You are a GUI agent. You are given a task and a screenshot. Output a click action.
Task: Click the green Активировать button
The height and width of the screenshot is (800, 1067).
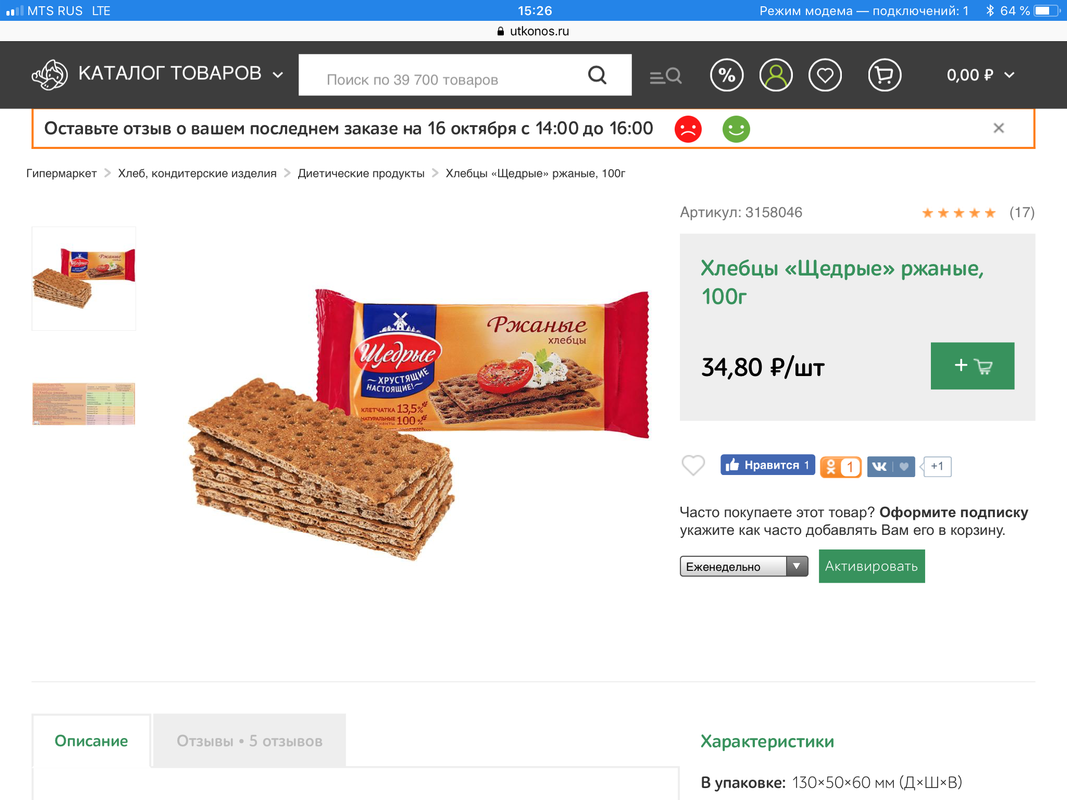(x=872, y=566)
